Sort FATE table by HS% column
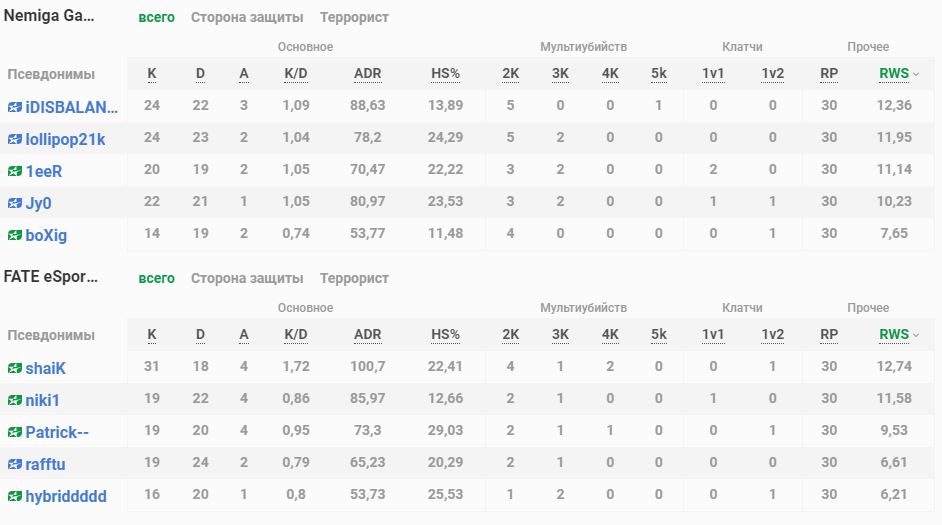This screenshot has width=942, height=525. (x=445, y=334)
